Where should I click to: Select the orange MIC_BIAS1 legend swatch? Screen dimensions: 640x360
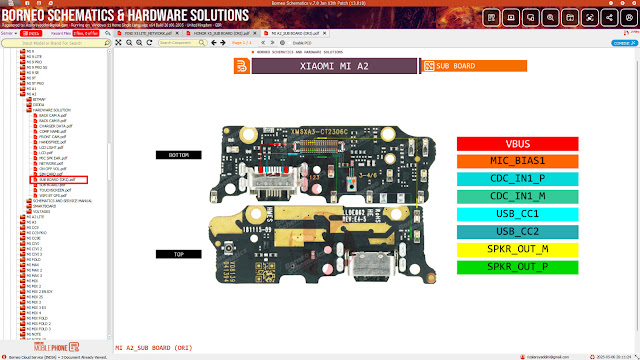pyautogui.click(x=518, y=161)
